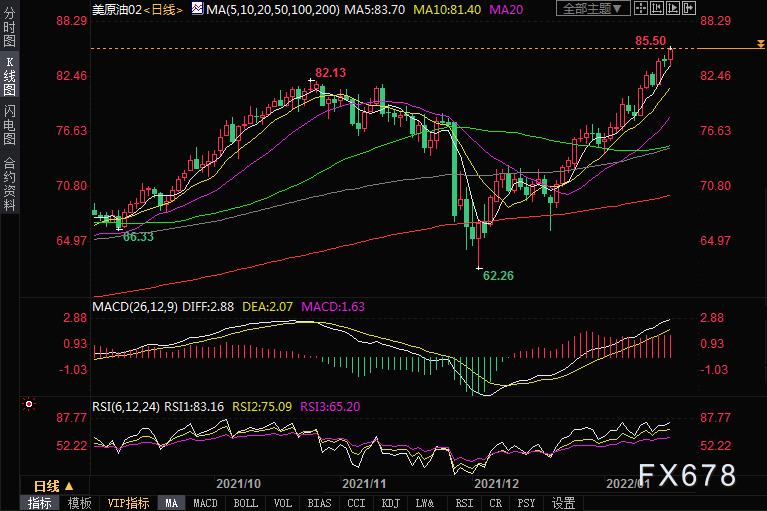Click the 2021/12 date axis label

click(496, 484)
